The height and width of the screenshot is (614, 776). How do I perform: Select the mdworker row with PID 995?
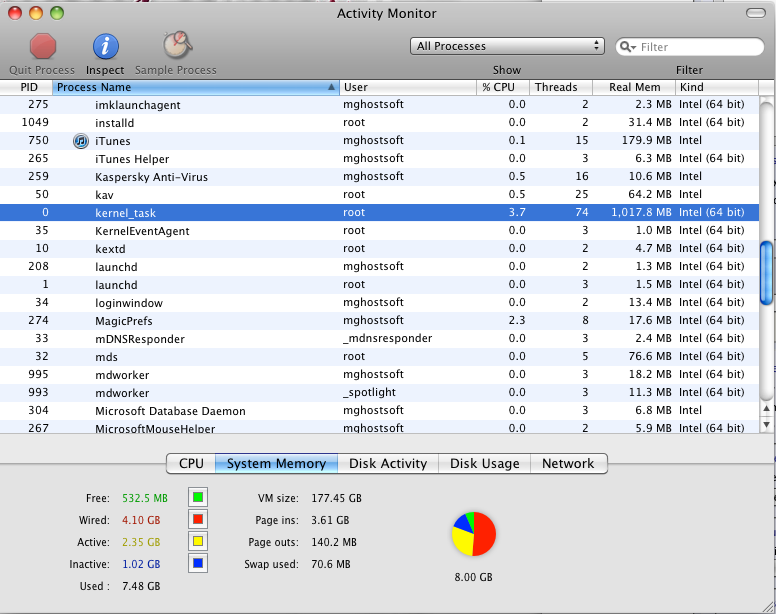(379, 375)
